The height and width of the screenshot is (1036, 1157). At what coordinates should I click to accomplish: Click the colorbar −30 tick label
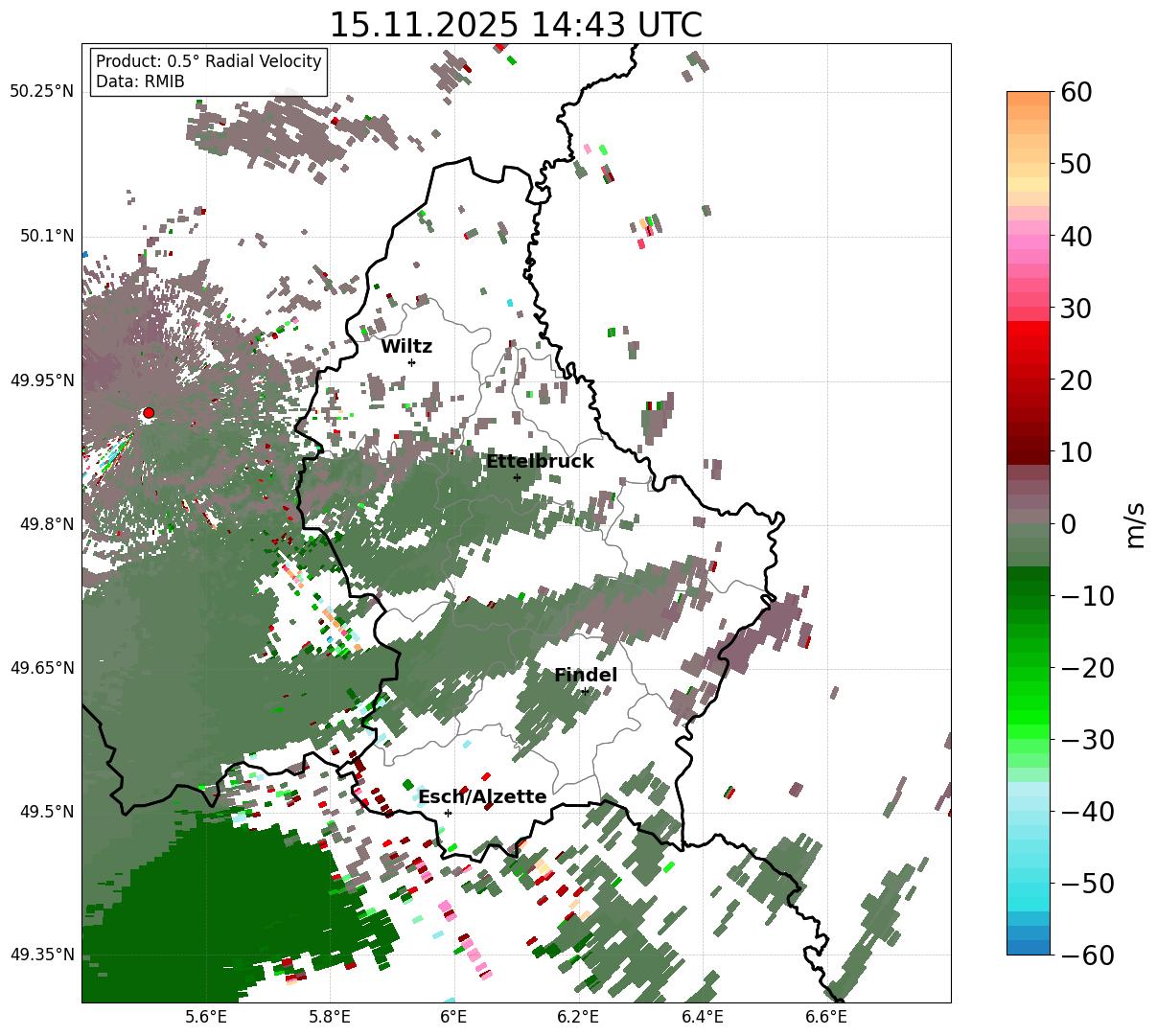[x=1086, y=739]
